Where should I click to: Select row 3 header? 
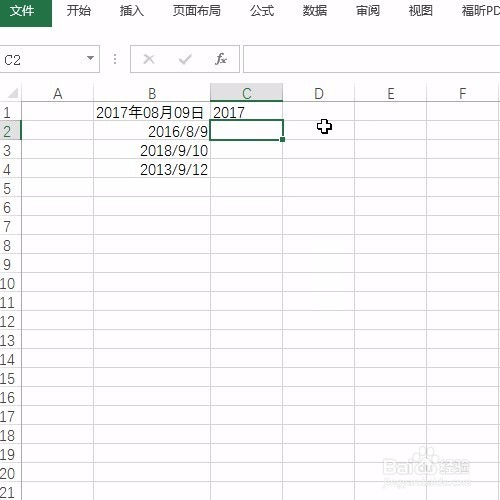point(10,150)
